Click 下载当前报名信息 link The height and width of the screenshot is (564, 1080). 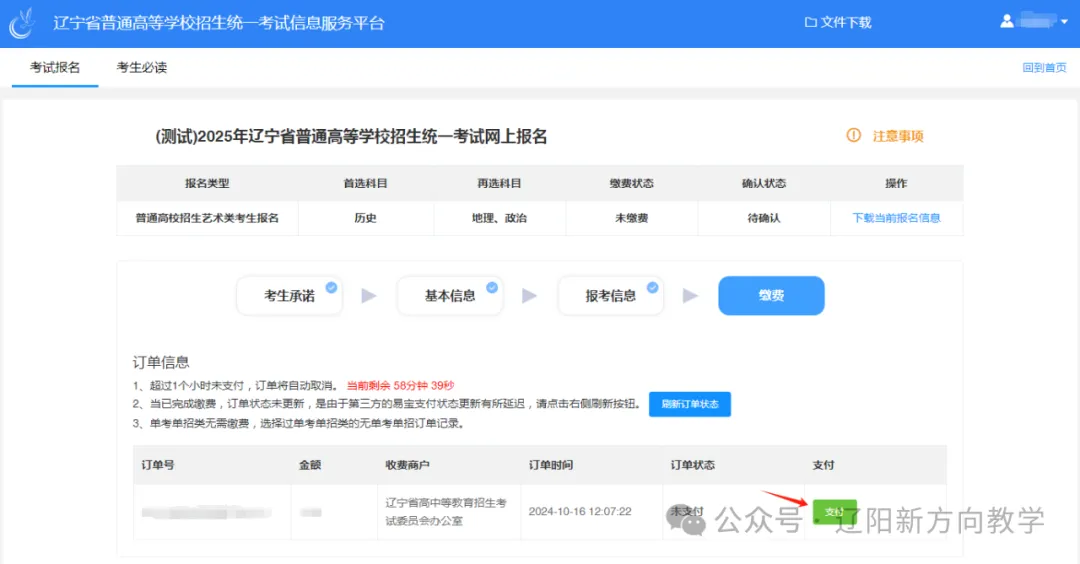point(896,218)
